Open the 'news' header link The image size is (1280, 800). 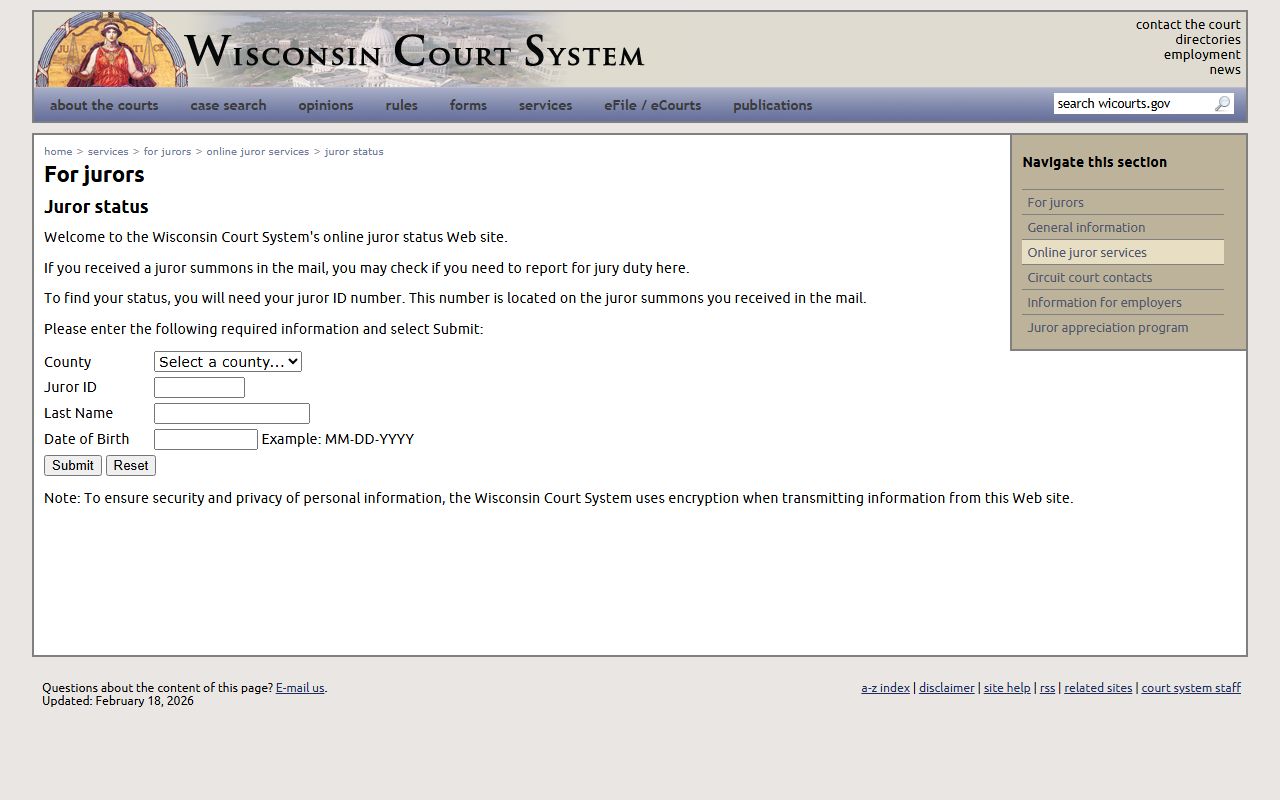point(1225,70)
